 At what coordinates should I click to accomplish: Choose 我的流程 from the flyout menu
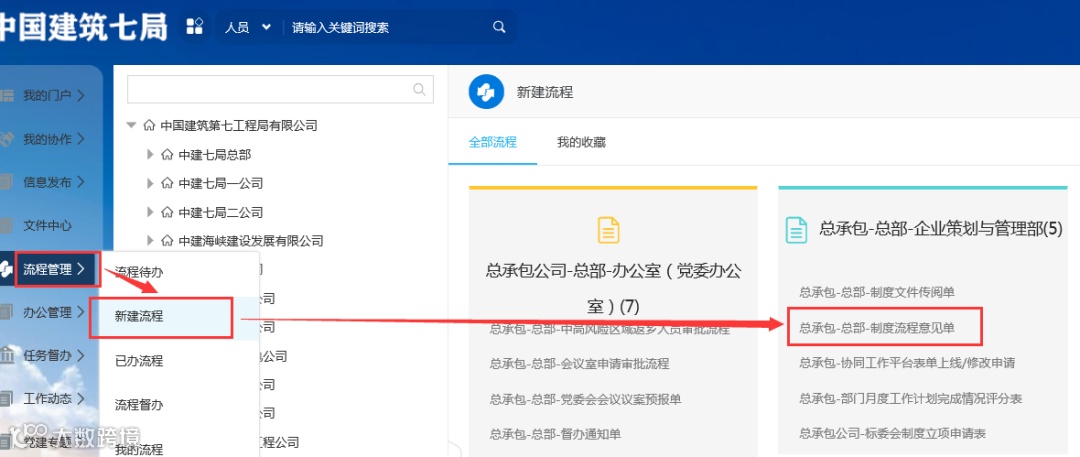pyautogui.click(x=139, y=449)
